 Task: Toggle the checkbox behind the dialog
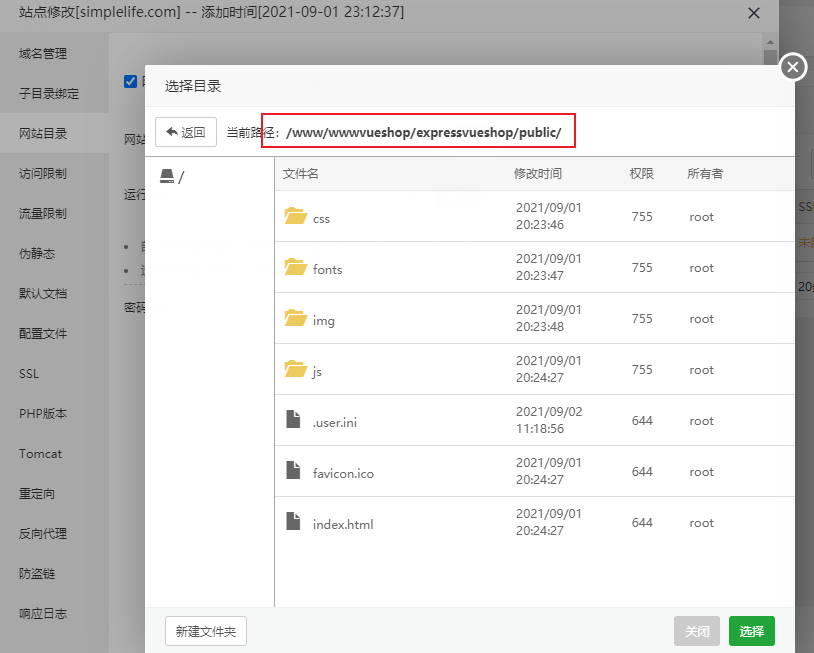[x=130, y=81]
